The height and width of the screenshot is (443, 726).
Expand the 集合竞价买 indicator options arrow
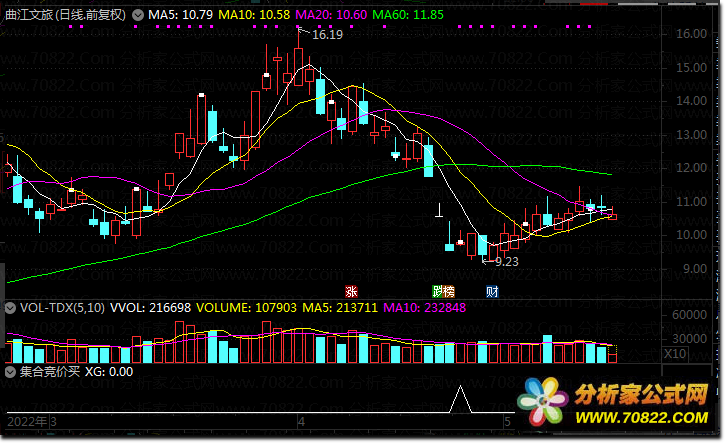pyautogui.click(x=10, y=372)
